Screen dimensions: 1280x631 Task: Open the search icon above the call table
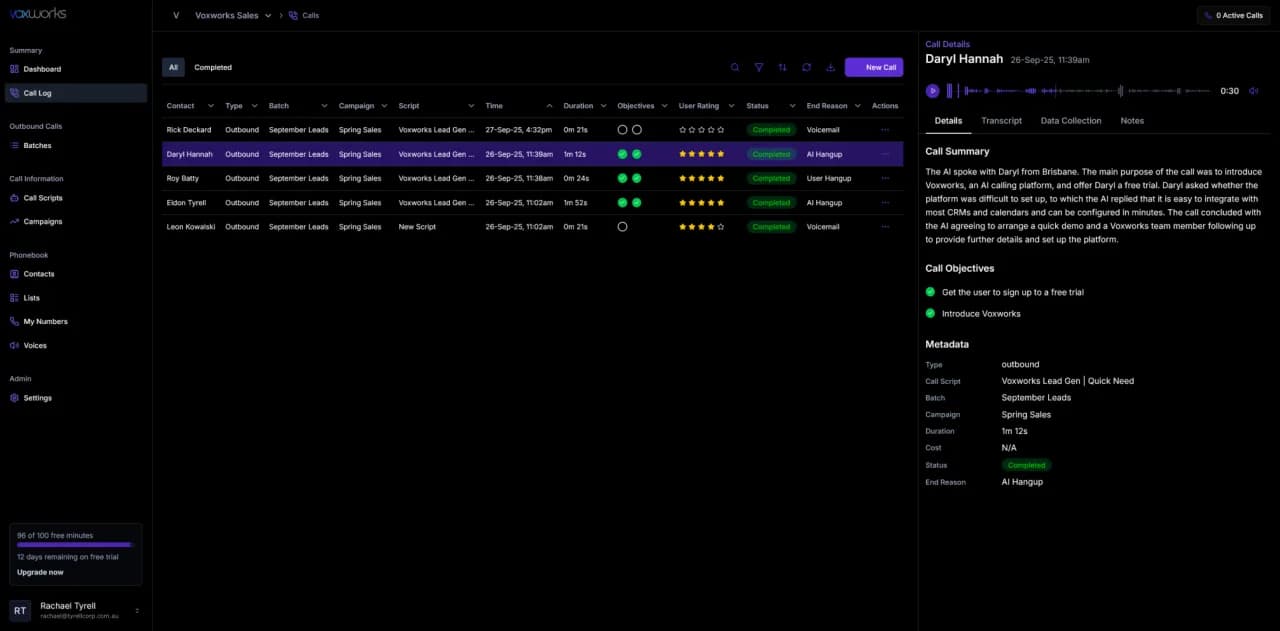(x=735, y=67)
